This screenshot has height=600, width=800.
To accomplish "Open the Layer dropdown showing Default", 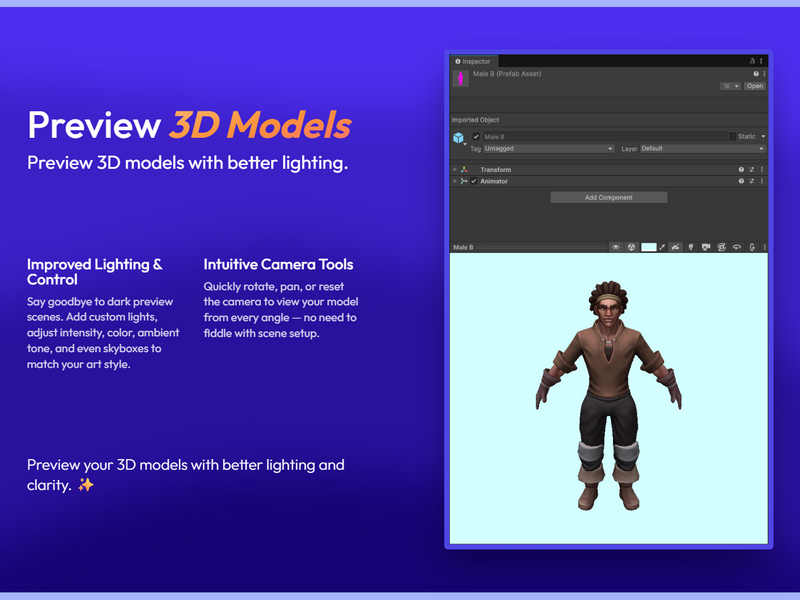I will pyautogui.click(x=703, y=148).
